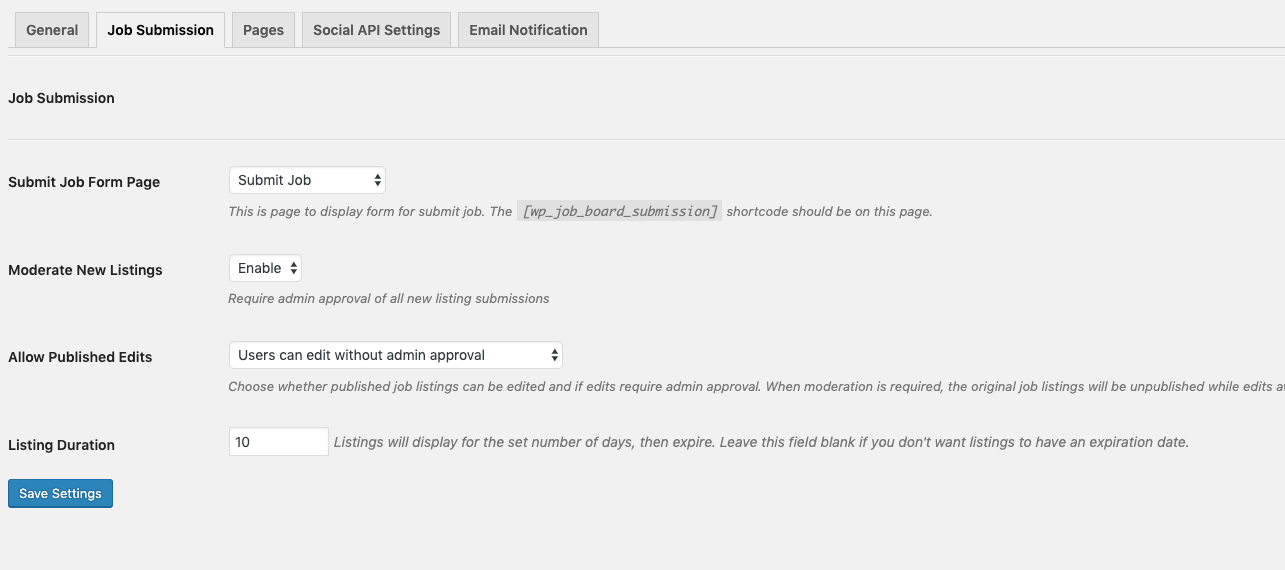Click the Listing Duration label text

click(61, 445)
